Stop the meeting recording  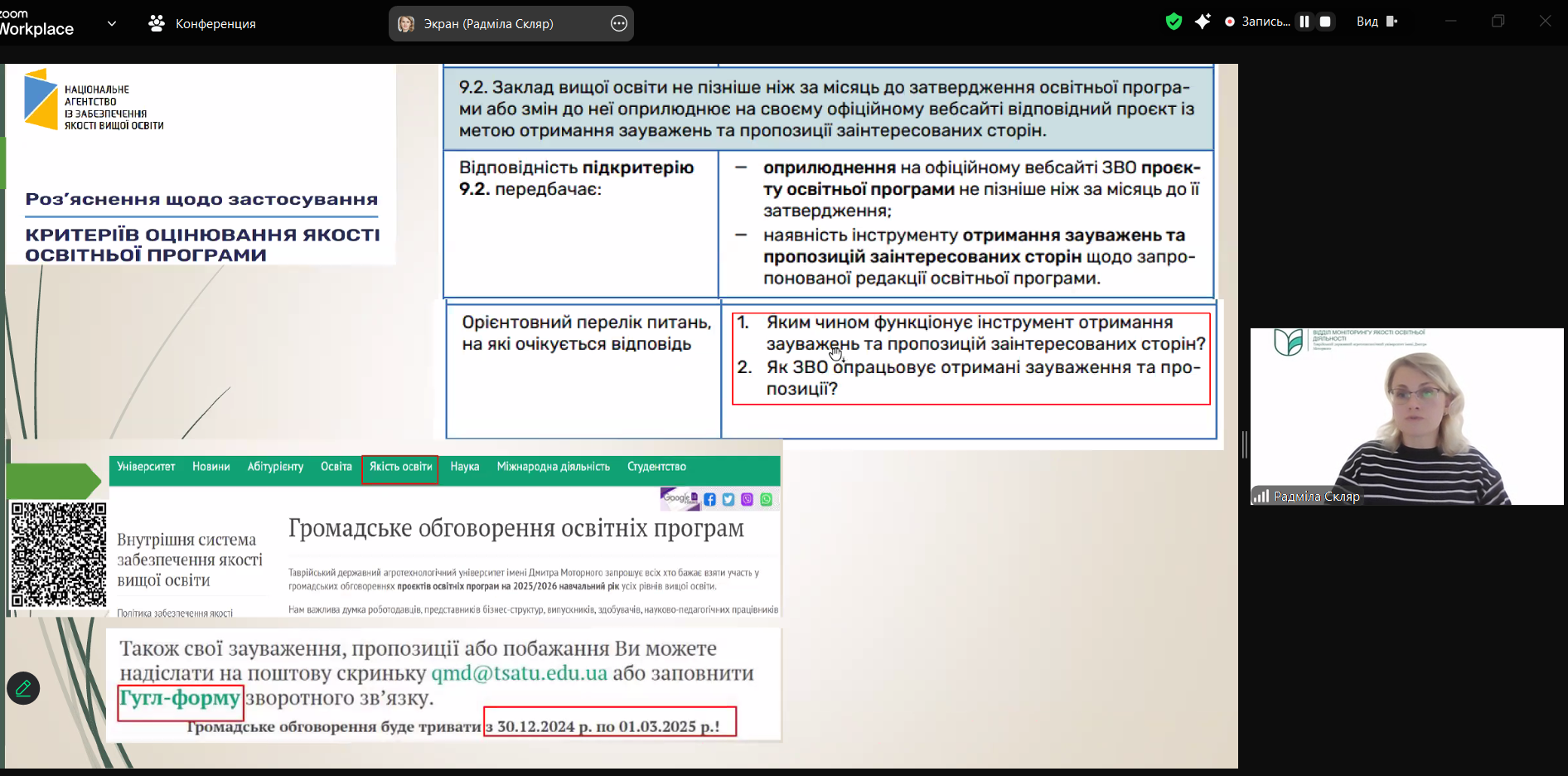click(1325, 22)
